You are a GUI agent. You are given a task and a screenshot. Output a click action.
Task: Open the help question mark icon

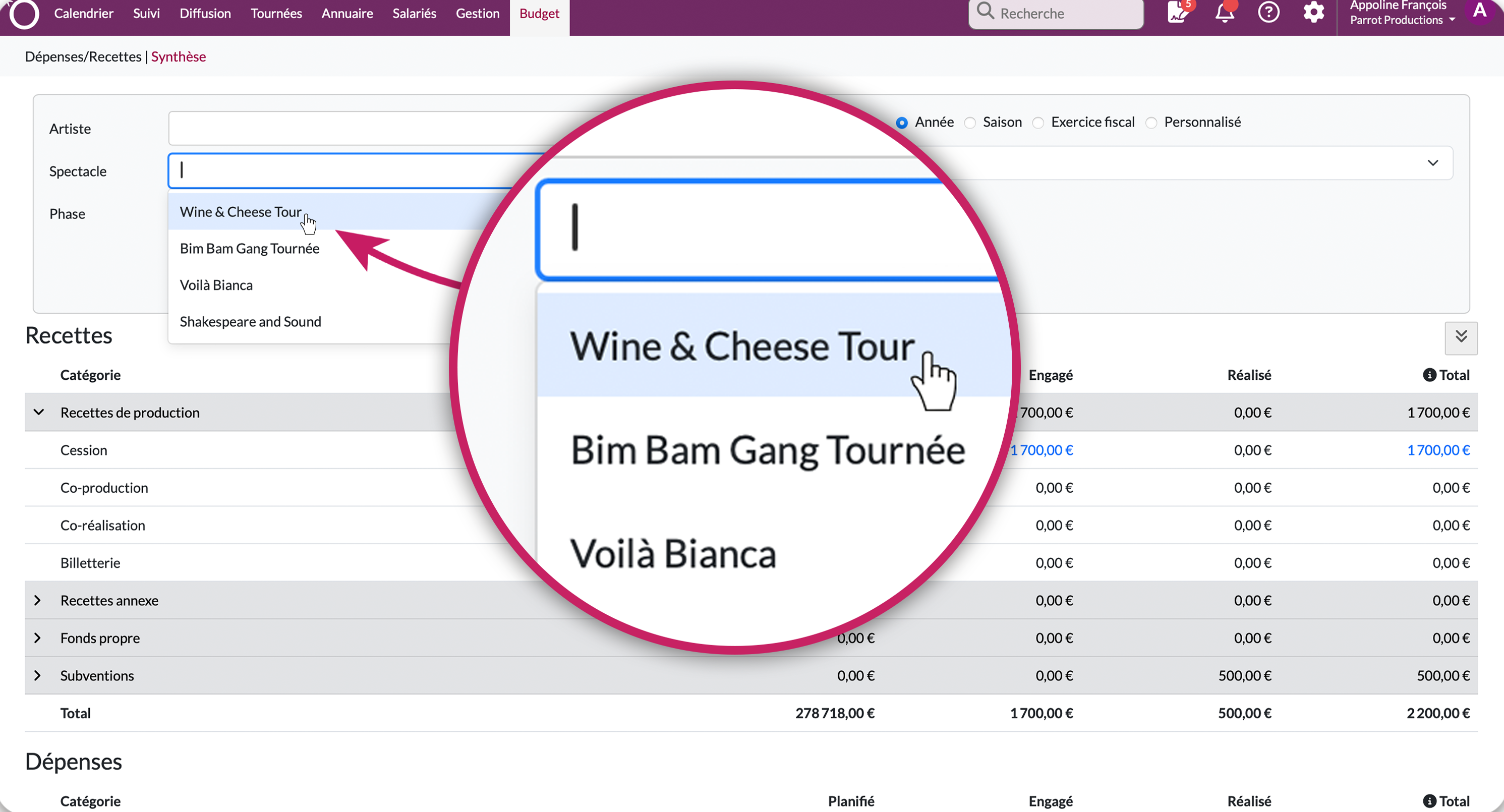[x=1268, y=13]
